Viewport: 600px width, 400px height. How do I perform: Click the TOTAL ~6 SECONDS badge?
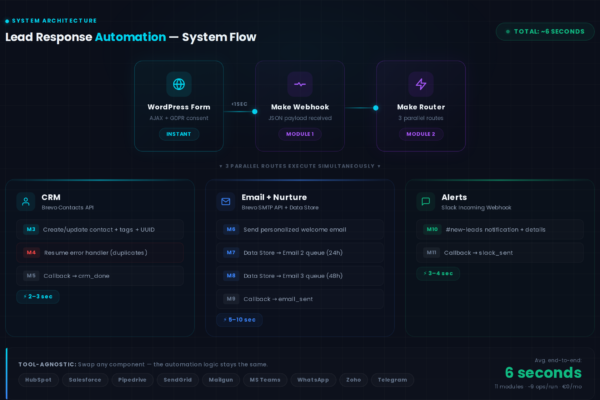coord(537,32)
